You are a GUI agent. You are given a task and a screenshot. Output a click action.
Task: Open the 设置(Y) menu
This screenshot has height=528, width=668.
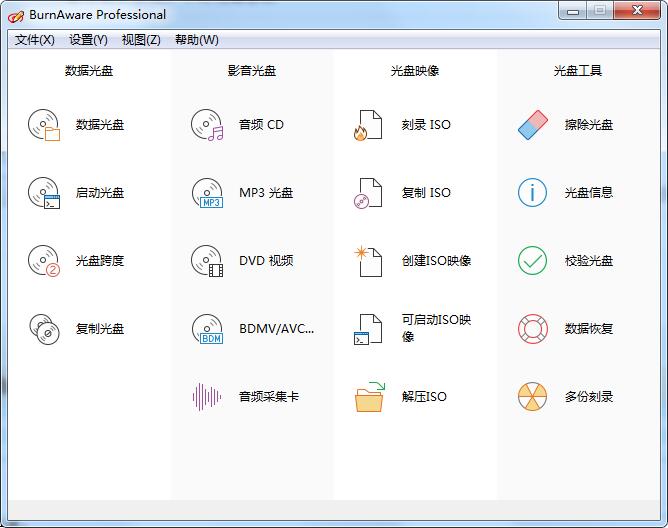pyautogui.click(x=88, y=40)
